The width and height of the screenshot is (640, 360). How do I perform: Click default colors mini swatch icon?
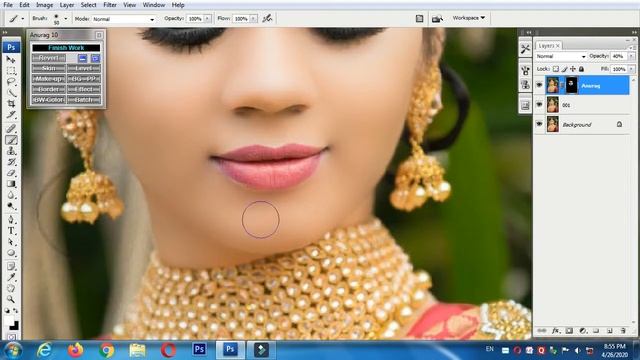tap(7, 311)
